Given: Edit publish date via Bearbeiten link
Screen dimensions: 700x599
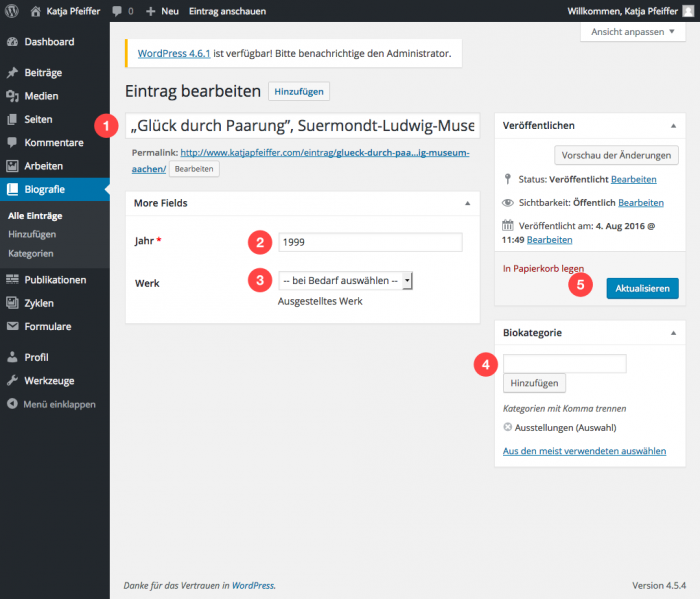Looking at the screenshot, I should (x=550, y=240).
